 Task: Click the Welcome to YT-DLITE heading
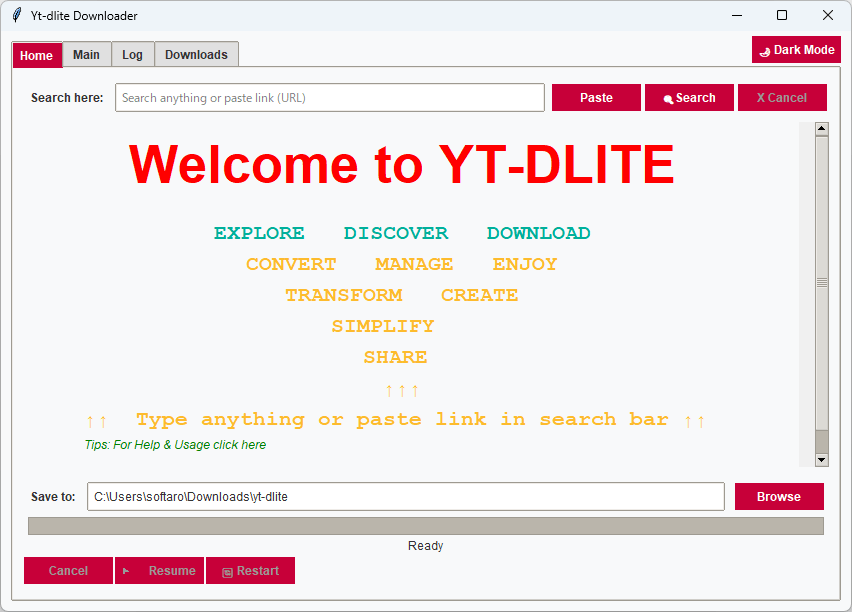402,164
